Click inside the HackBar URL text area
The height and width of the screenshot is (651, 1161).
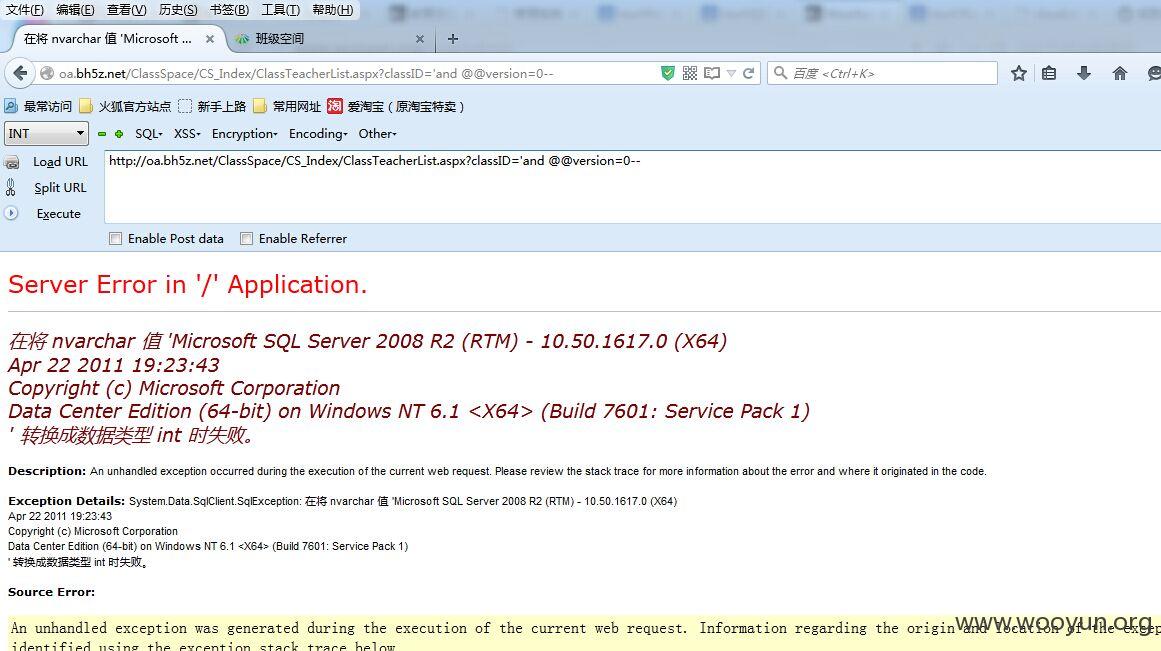(x=632, y=187)
